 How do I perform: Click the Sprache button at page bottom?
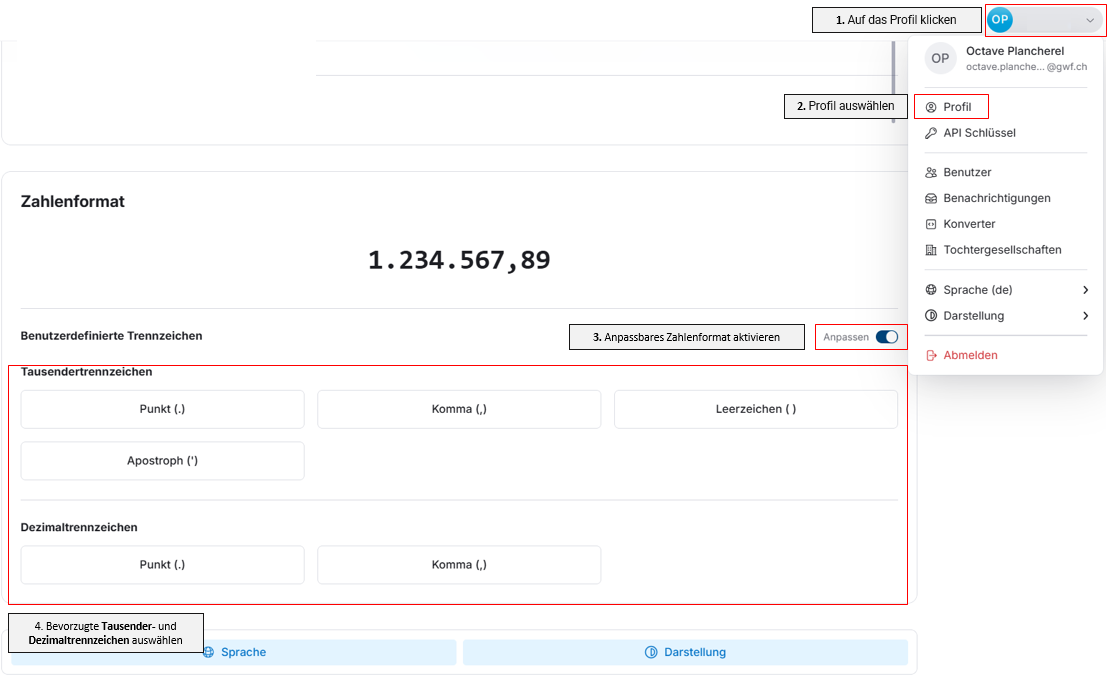click(x=234, y=652)
